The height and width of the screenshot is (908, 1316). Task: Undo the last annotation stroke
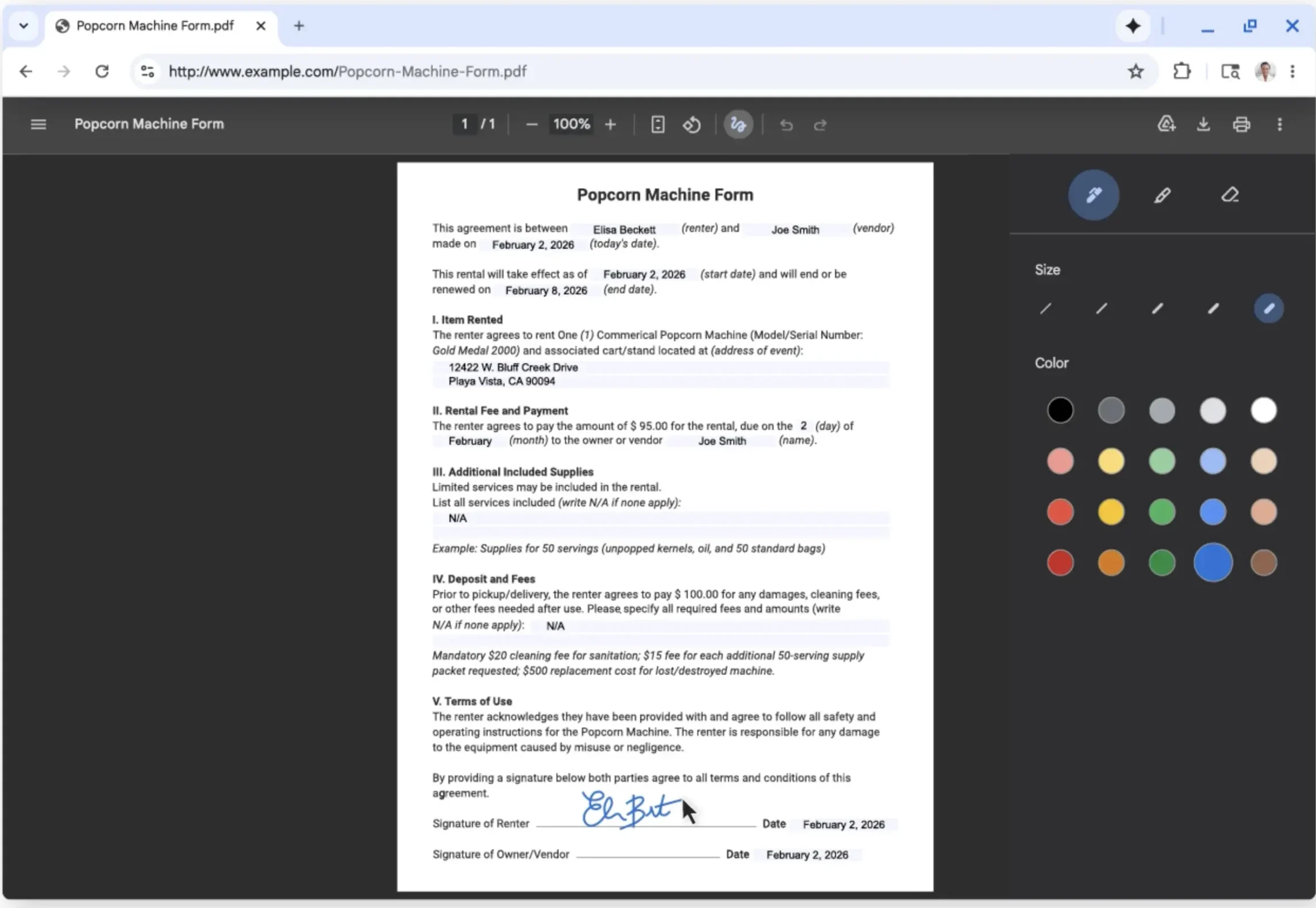786,124
